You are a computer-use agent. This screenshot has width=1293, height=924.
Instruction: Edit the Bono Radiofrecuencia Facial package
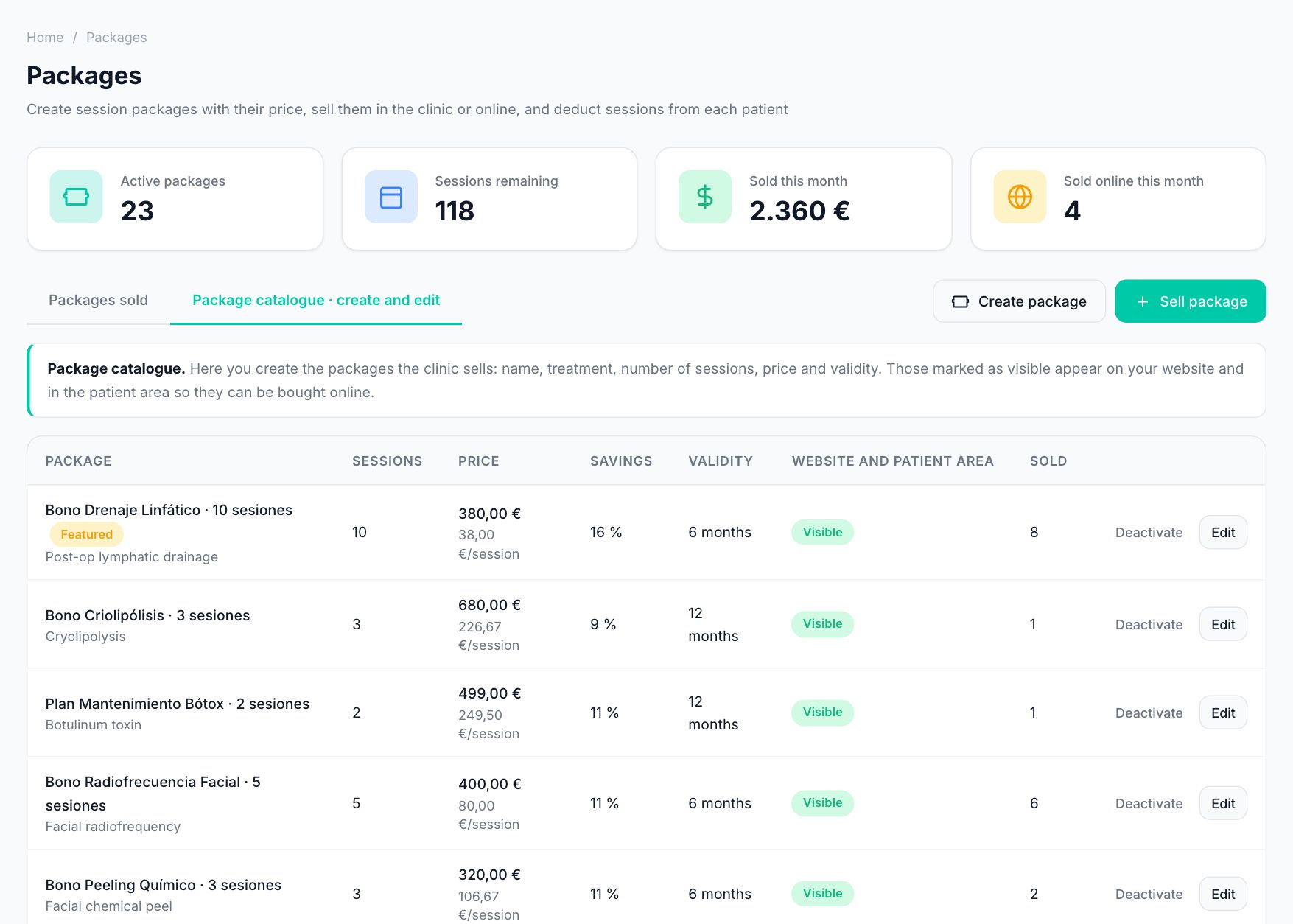point(1223,804)
